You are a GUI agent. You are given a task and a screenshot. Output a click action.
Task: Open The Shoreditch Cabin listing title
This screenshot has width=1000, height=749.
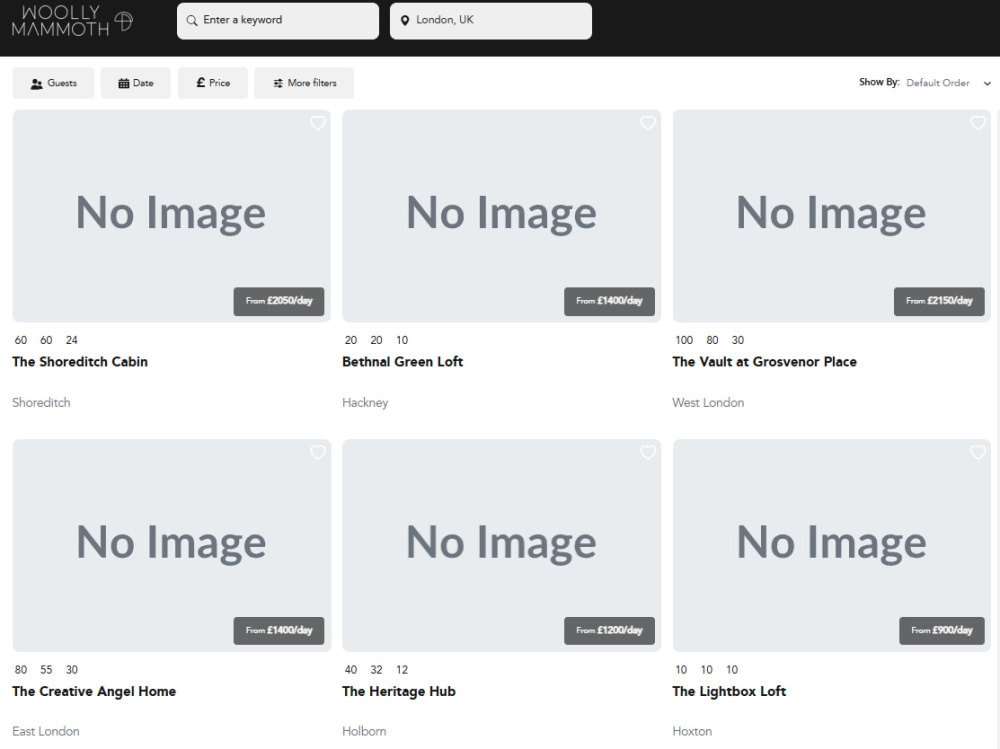pyautogui.click(x=80, y=362)
